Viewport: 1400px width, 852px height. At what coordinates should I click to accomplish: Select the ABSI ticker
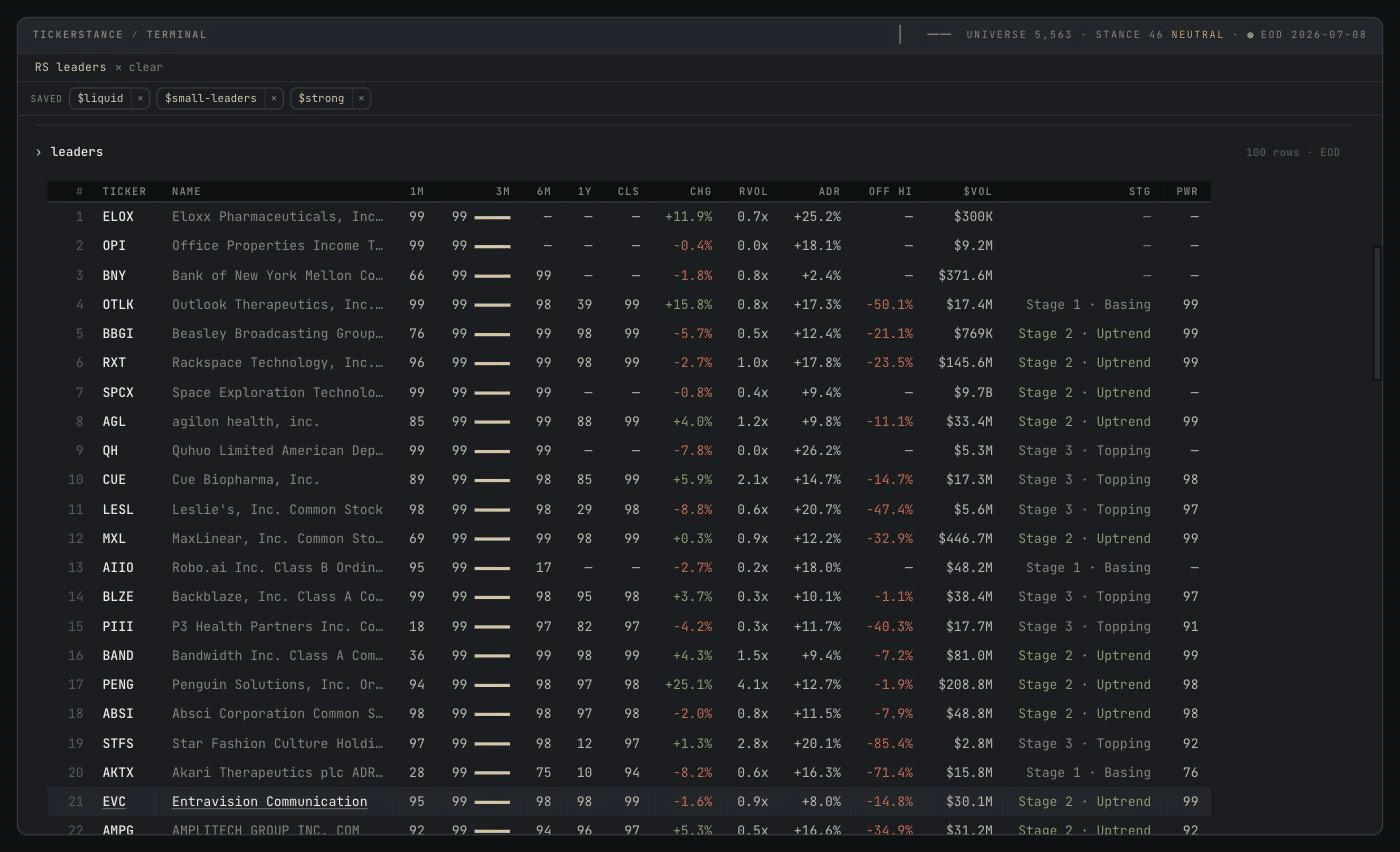click(118, 713)
